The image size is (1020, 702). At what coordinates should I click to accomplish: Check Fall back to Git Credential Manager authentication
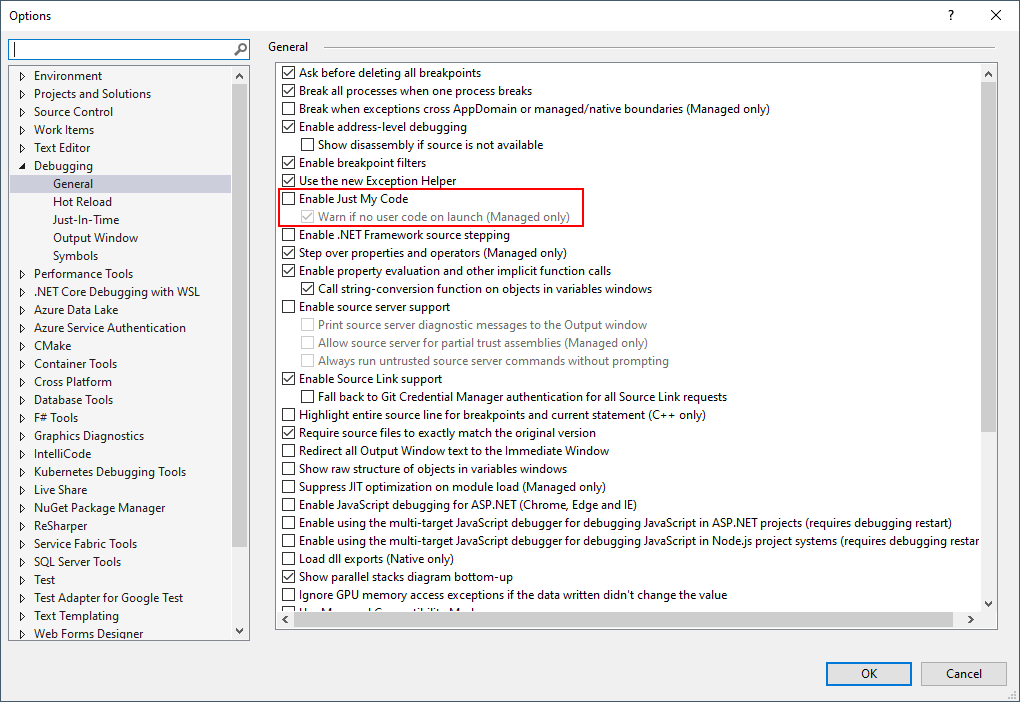click(307, 397)
